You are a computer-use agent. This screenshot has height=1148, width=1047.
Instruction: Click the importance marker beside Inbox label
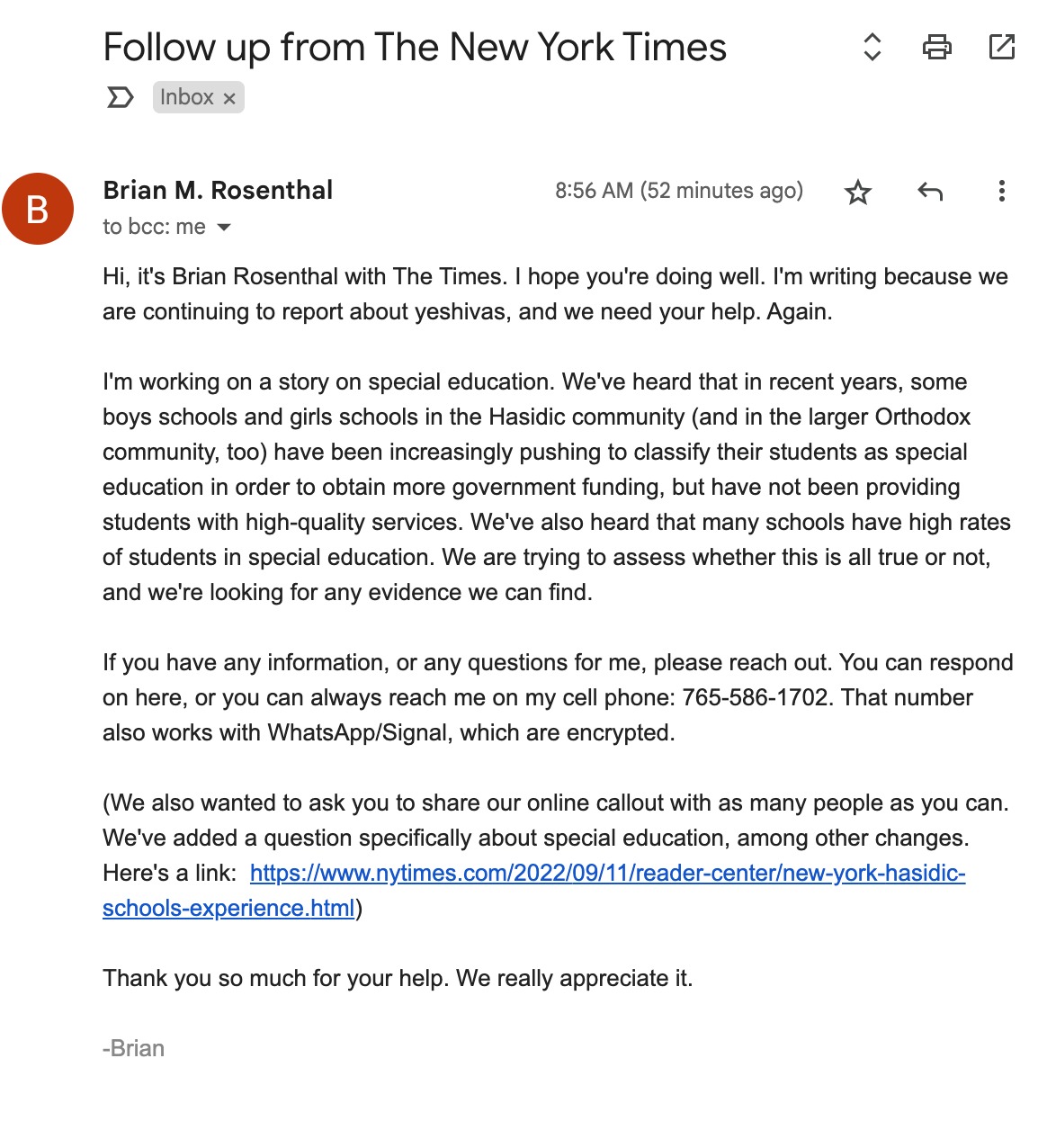click(x=120, y=97)
